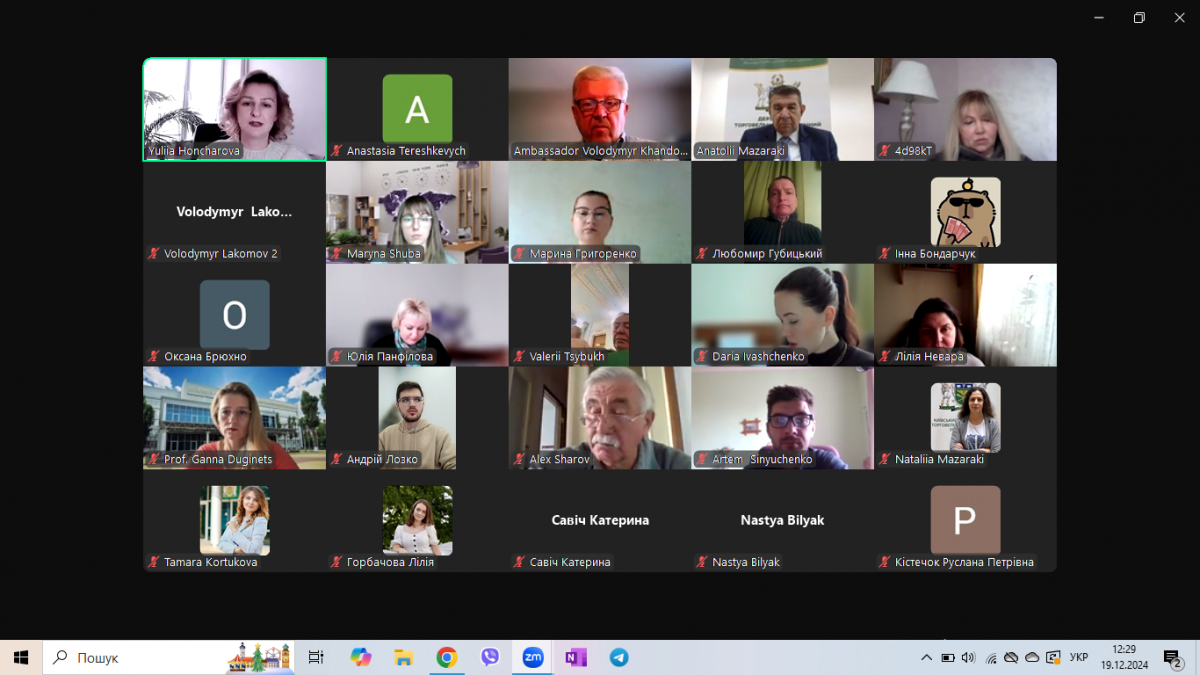Click the speaker volume tray icon

click(x=968, y=657)
